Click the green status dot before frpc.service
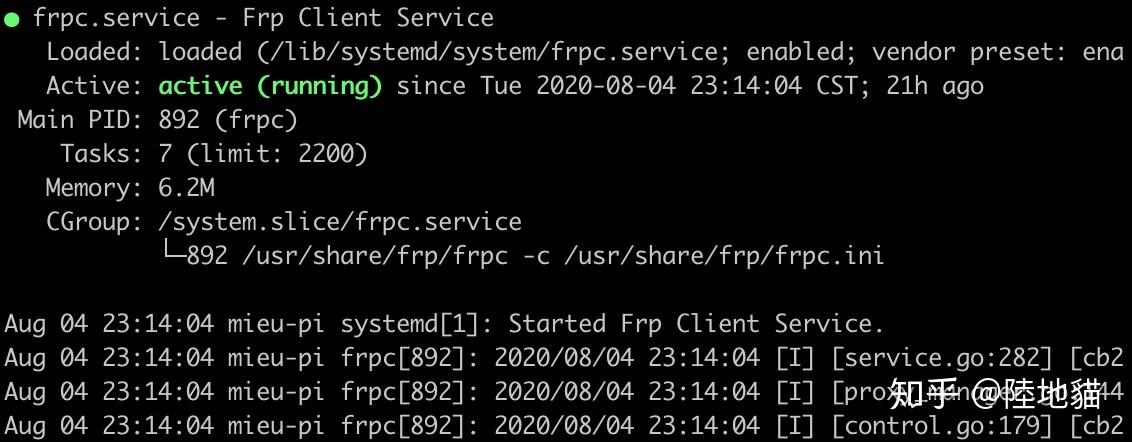The image size is (1132, 442). [12, 20]
